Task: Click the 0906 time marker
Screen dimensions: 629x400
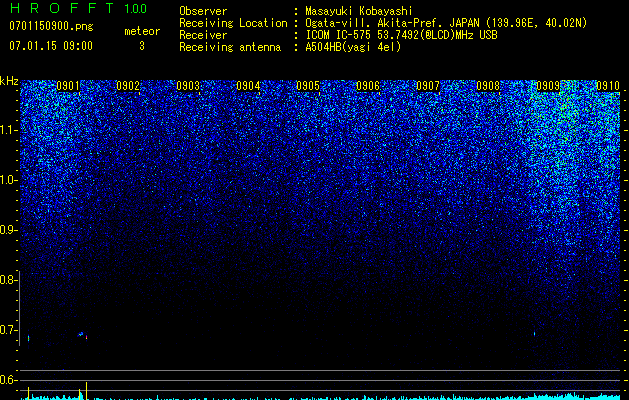Action: tap(368, 86)
